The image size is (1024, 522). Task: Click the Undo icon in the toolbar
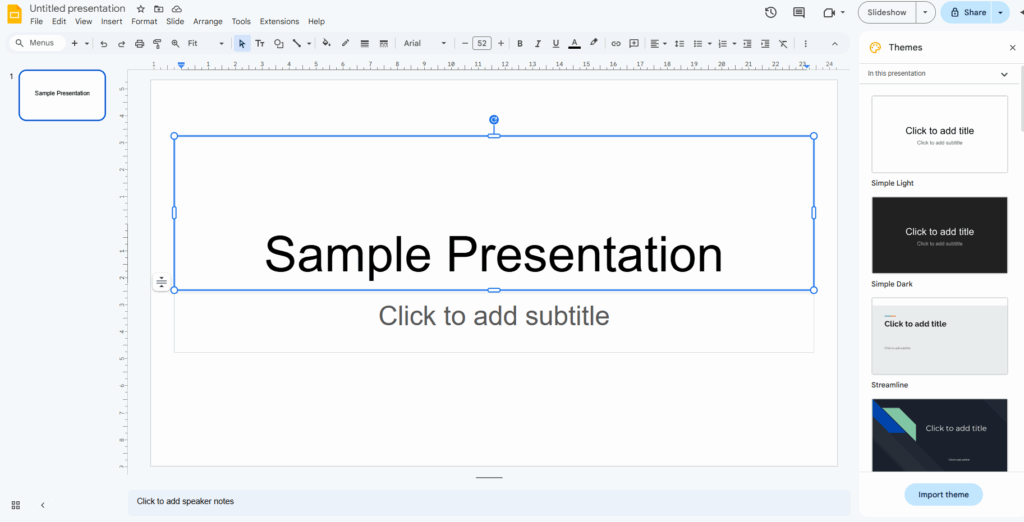pos(103,44)
